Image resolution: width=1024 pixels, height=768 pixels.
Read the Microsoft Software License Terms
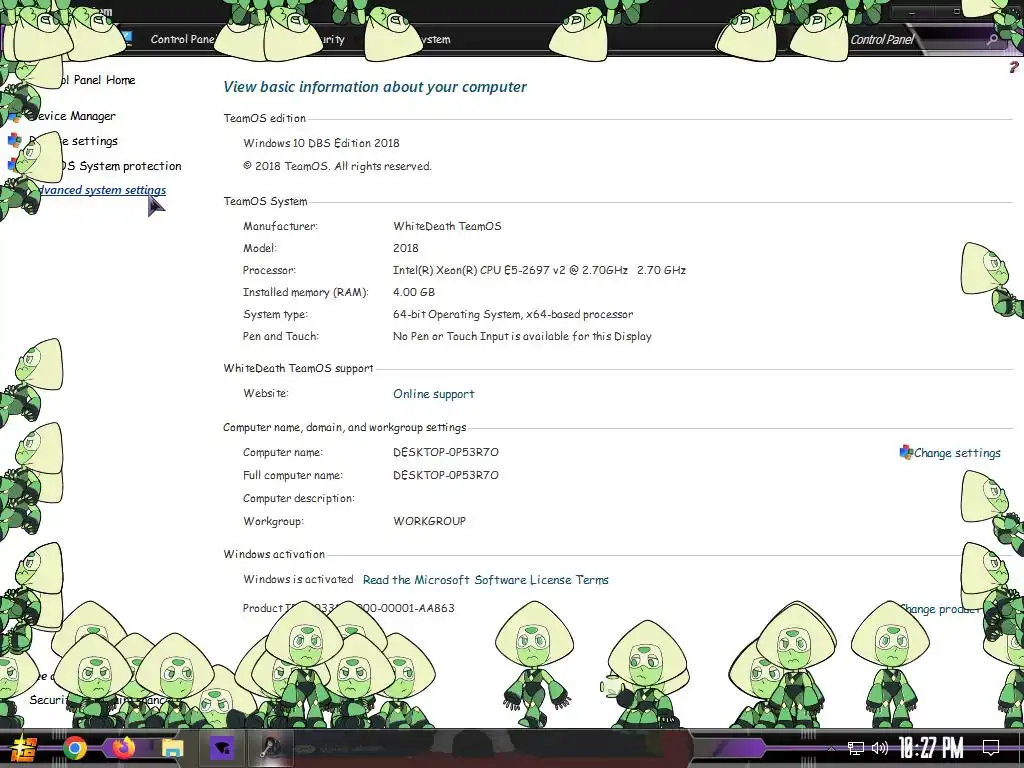pos(485,580)
